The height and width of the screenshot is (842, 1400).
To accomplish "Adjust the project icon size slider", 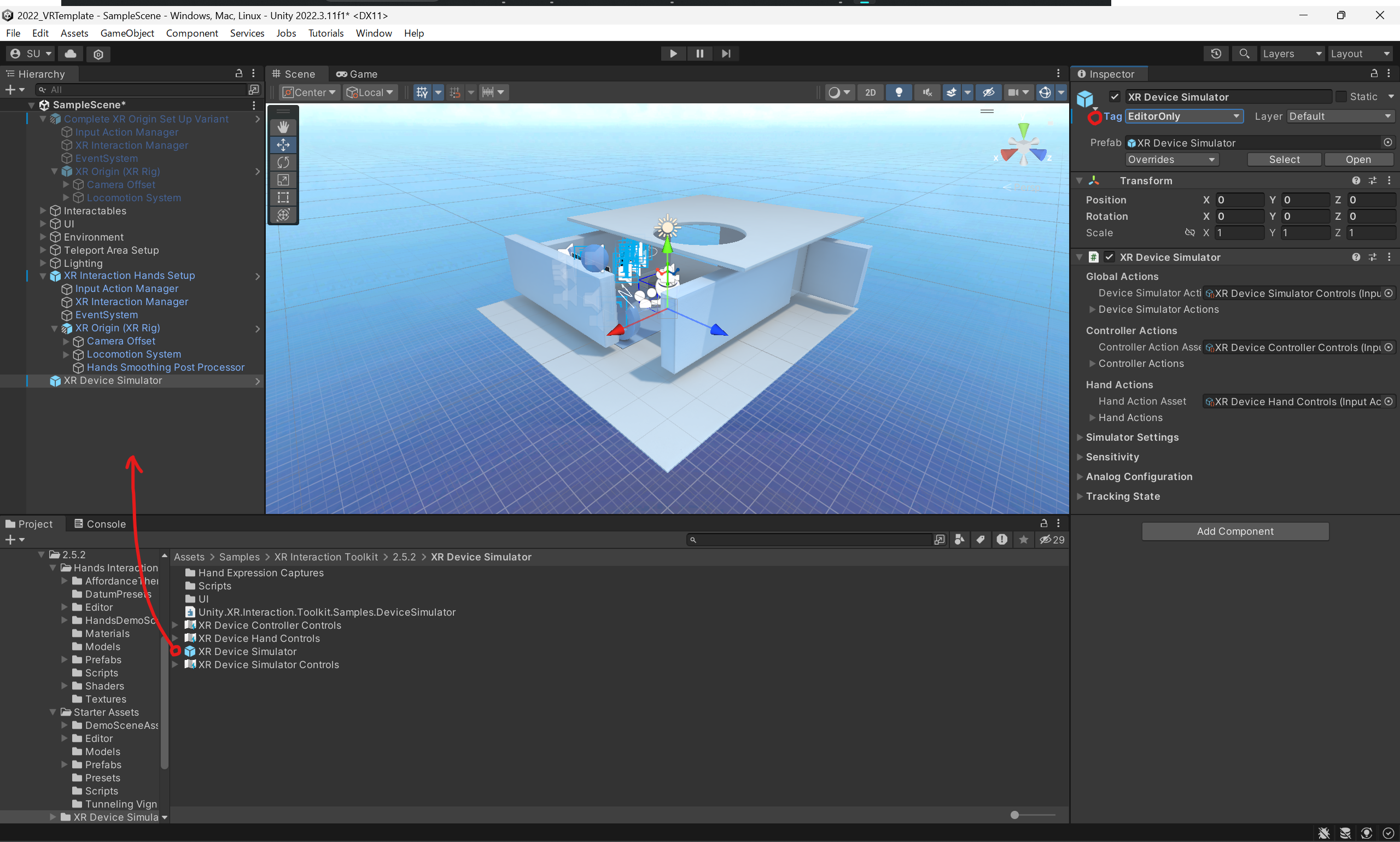I will (x=1014, y=815).
